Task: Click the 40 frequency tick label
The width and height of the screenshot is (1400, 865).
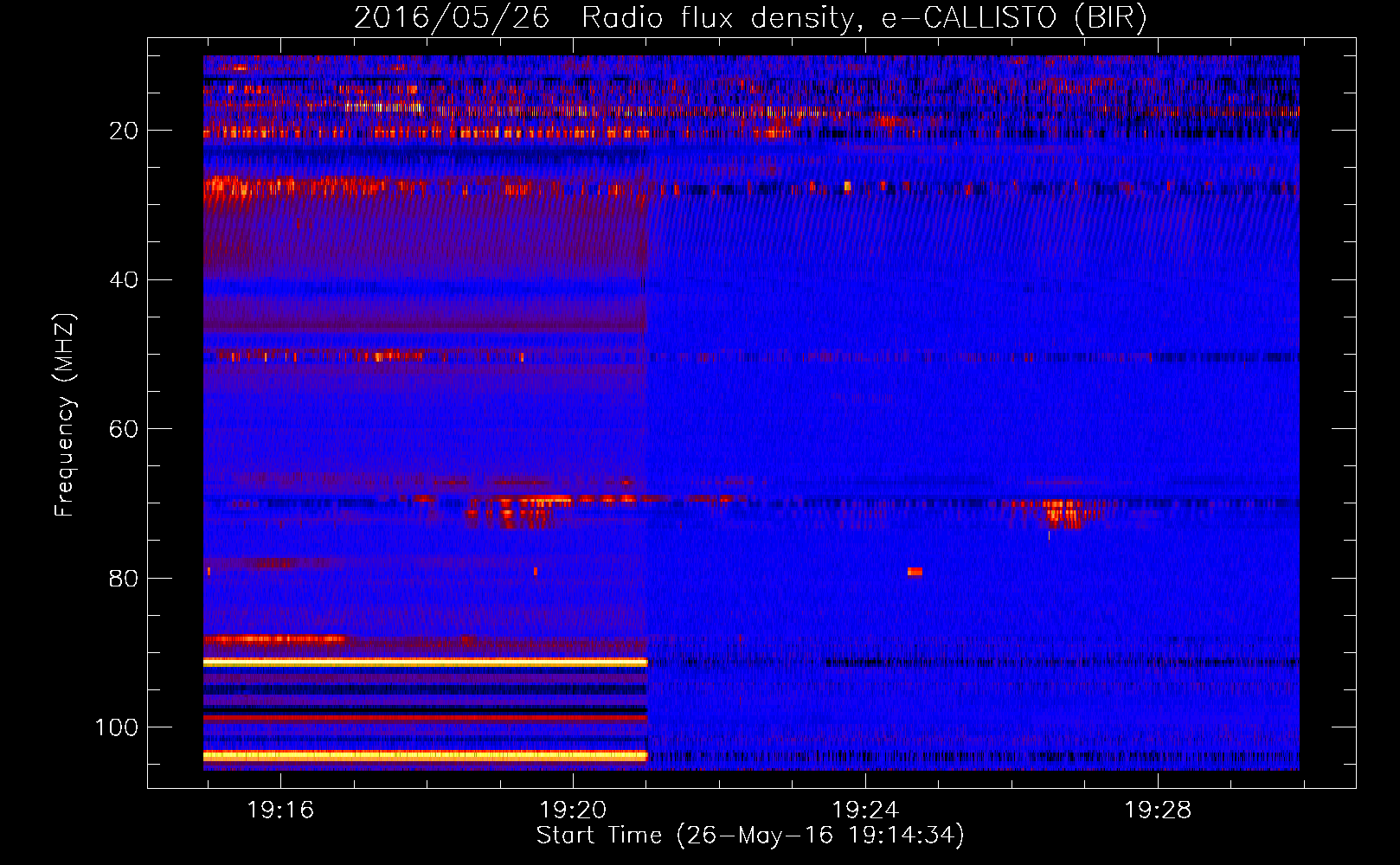Action: [x=124, y=280]
